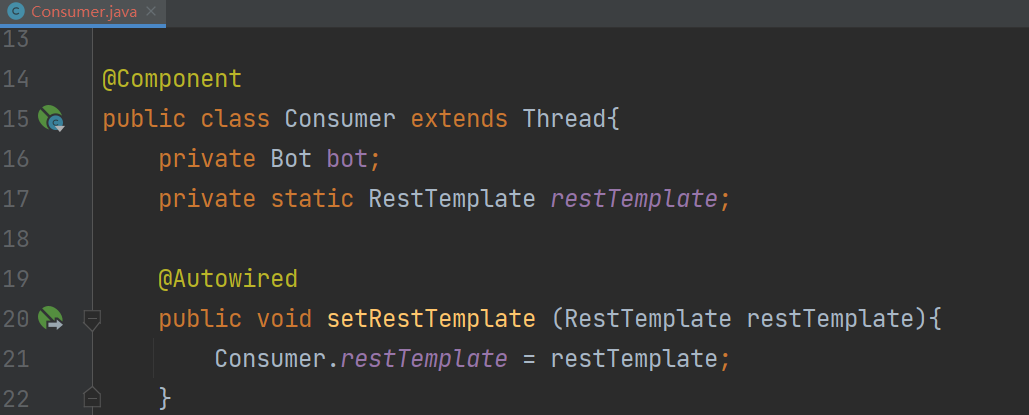Image resolution: width=1029 pixels, height=415 pixels.
Task: Click the Bot type on line 16
Action: click(x=291, y=159)
